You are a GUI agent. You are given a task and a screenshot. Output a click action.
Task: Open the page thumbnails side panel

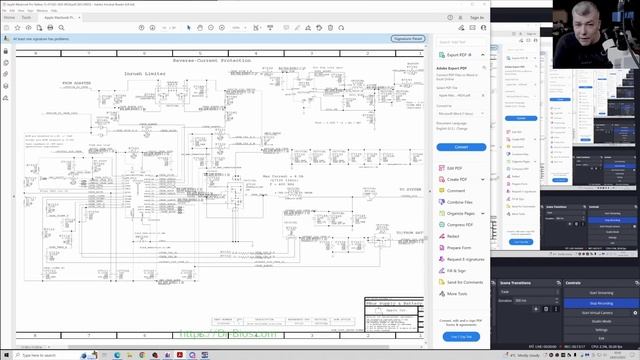click(x=6, y=63)
